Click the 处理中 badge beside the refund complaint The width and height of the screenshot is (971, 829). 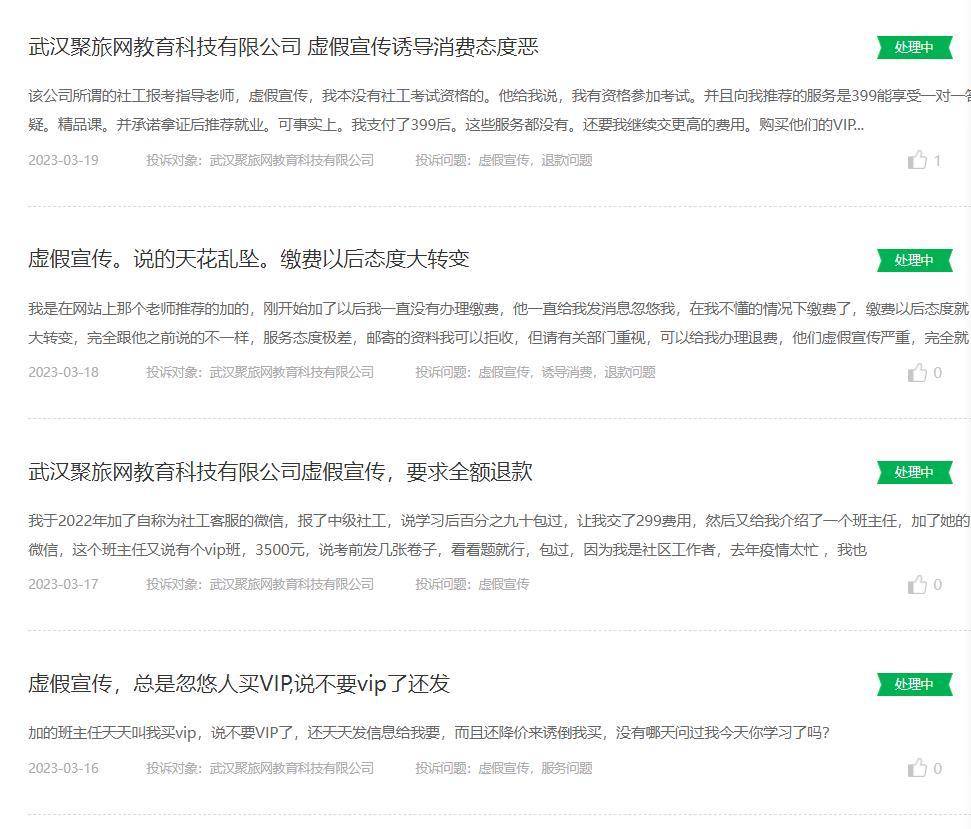[x=913, y=472]
